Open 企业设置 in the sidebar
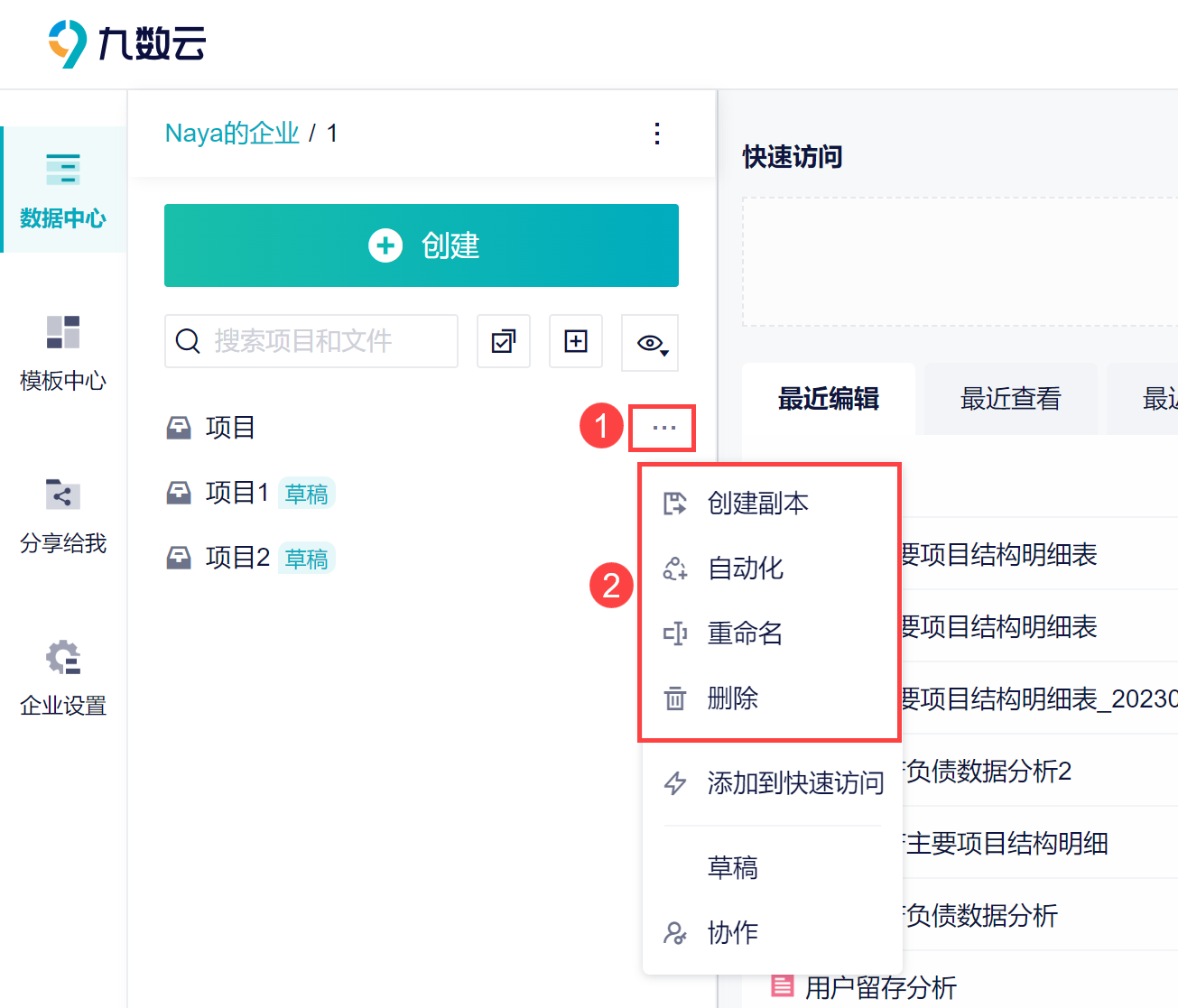Image resolution: width=1178 pixels, height=1008 pixels. [x=63, y=678]
